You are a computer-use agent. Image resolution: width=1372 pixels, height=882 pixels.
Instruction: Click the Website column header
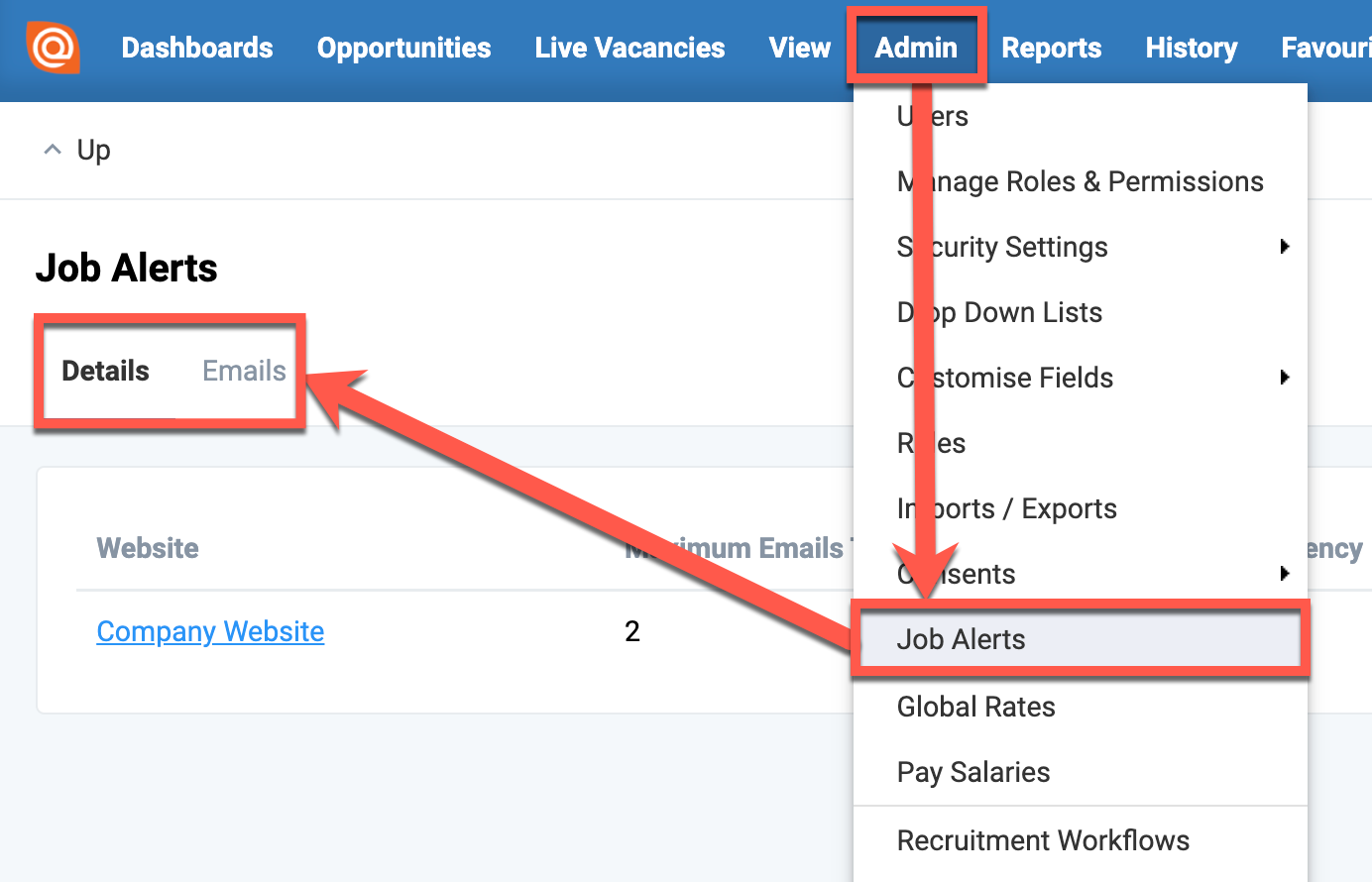coord(148,548)
